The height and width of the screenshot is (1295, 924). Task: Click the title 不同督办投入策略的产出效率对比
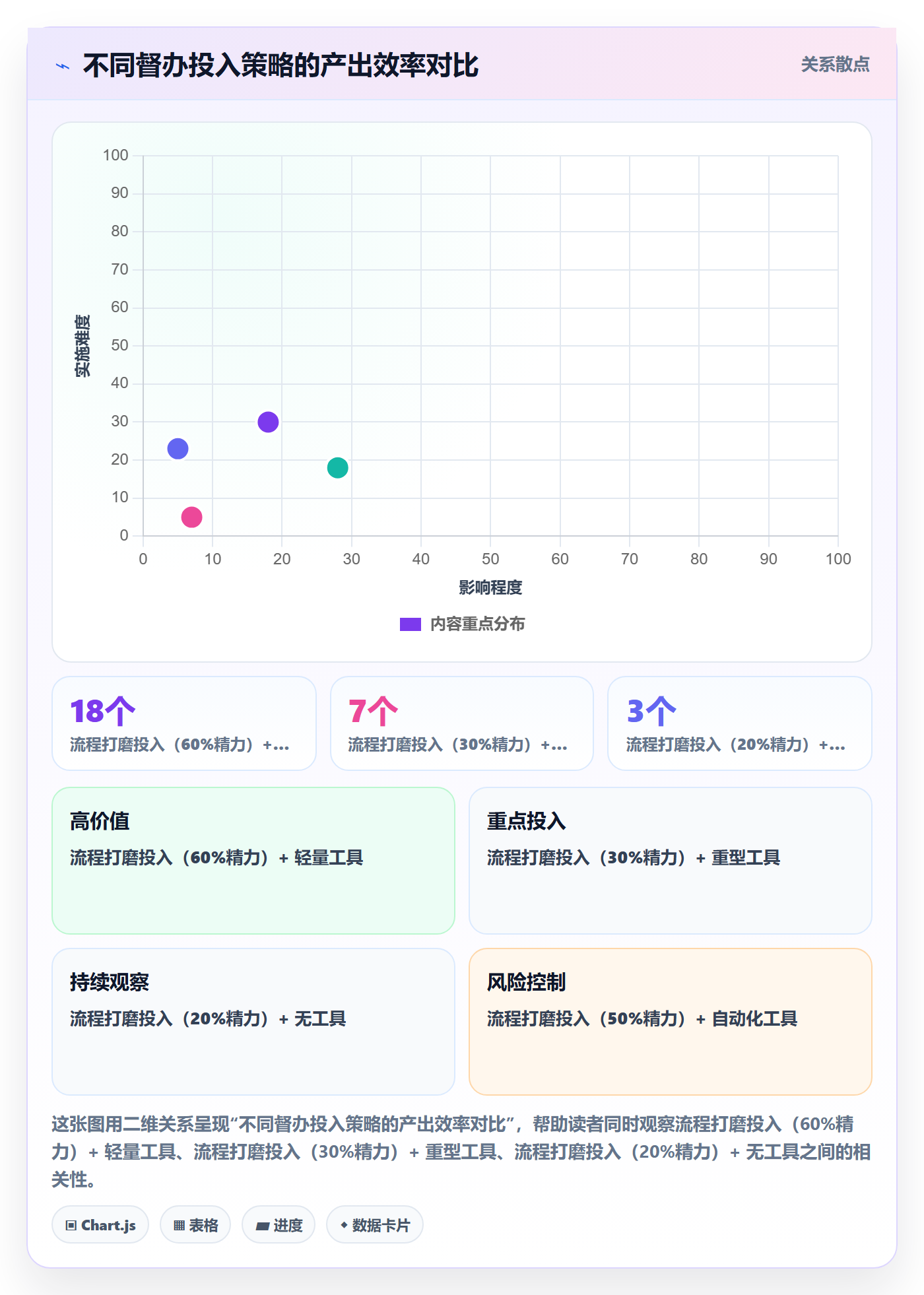(280, 66)
